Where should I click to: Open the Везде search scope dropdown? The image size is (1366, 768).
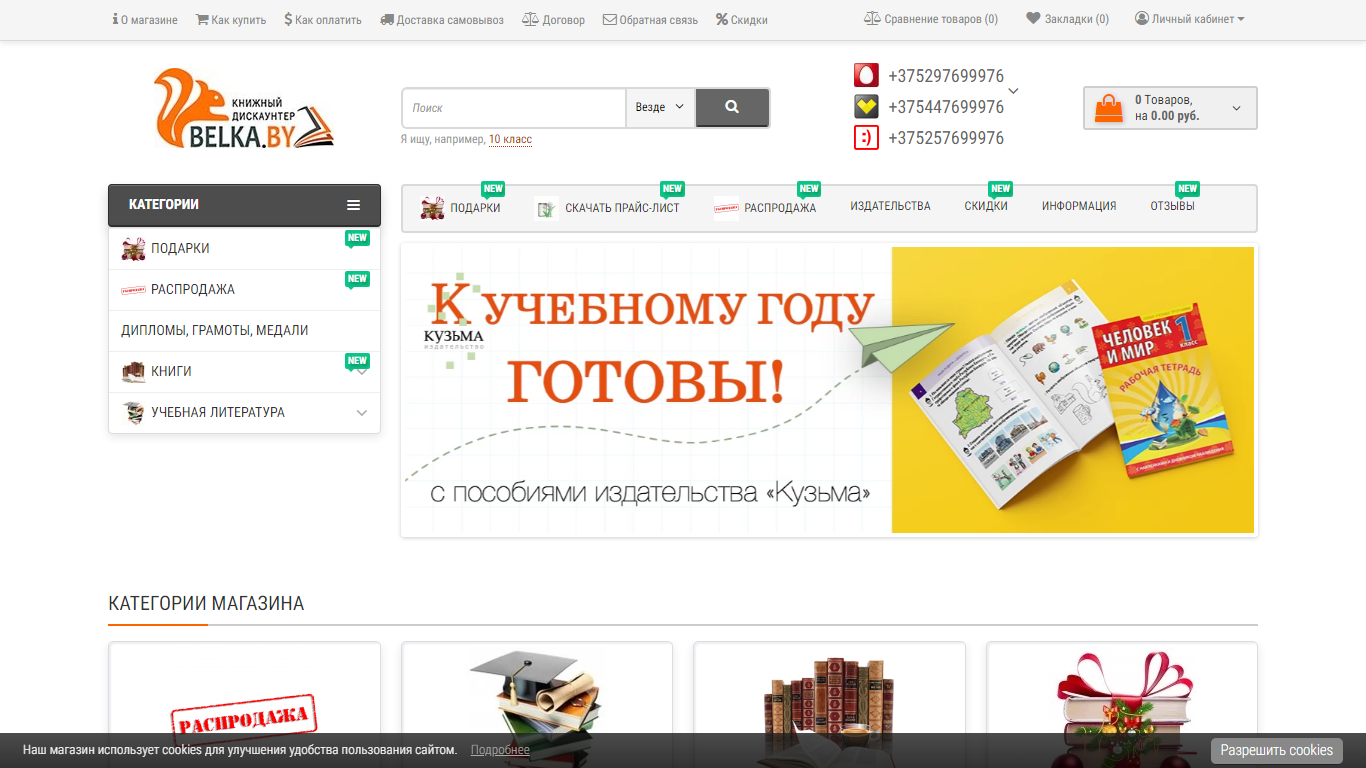[661, 107]
